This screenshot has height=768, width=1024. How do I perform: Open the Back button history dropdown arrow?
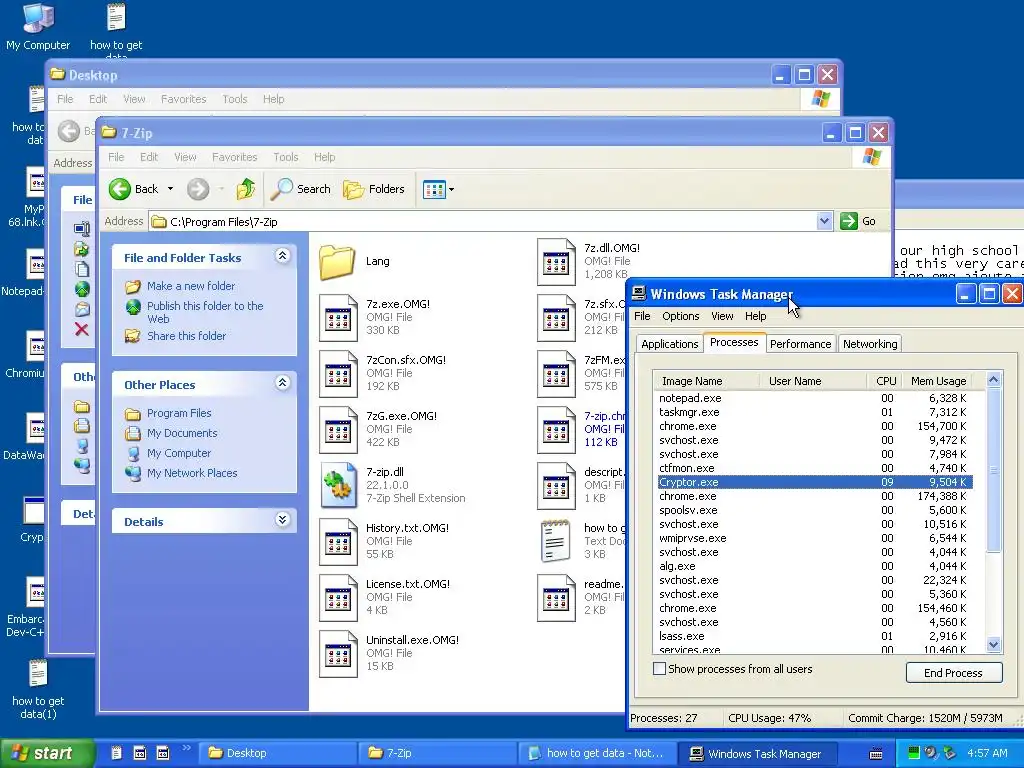click(x=170, y=189)
